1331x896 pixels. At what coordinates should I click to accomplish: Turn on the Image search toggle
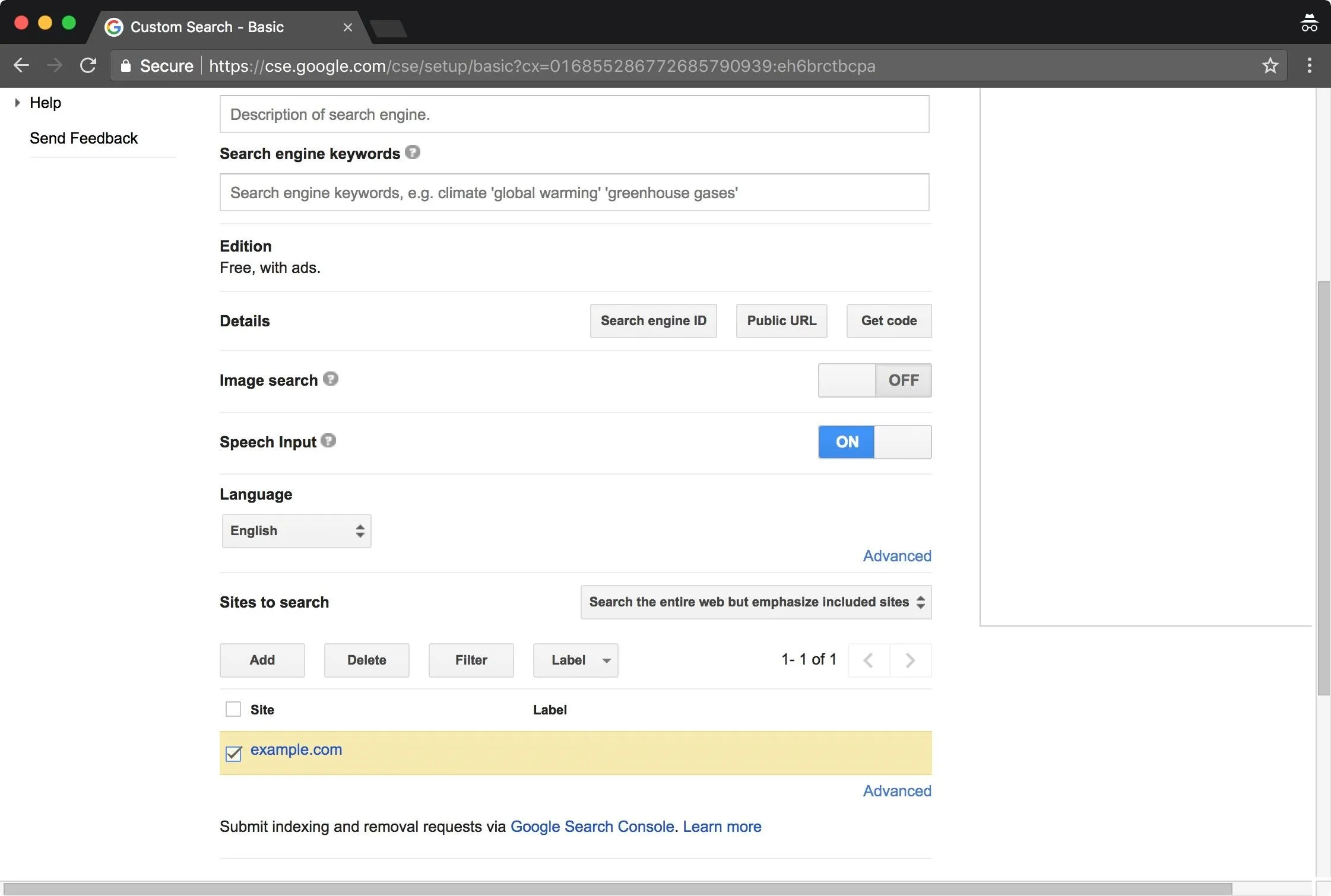pyautogui.click(x=874, y=380)
